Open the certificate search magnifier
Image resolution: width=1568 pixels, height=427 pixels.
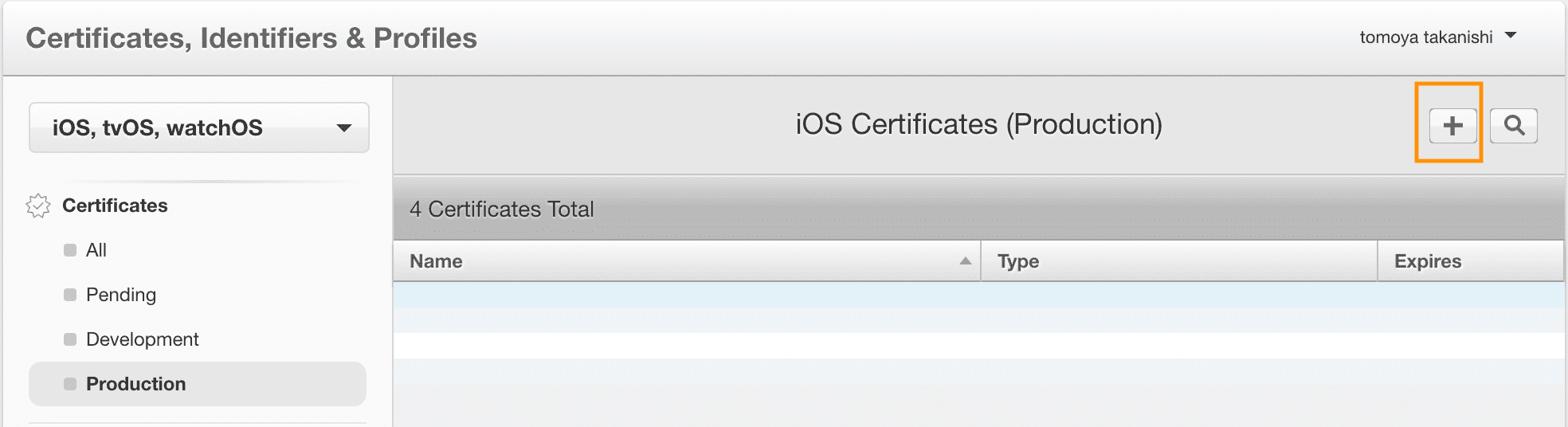(1514, 126)
